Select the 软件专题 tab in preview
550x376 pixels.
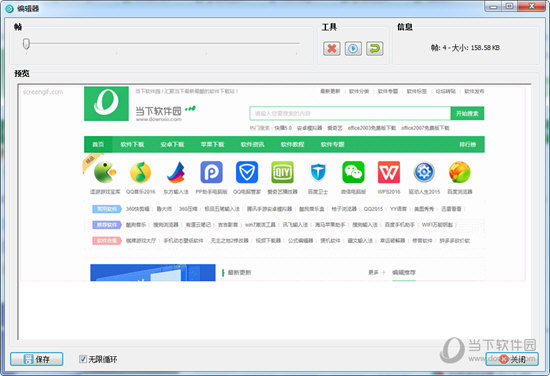(332, 144)
